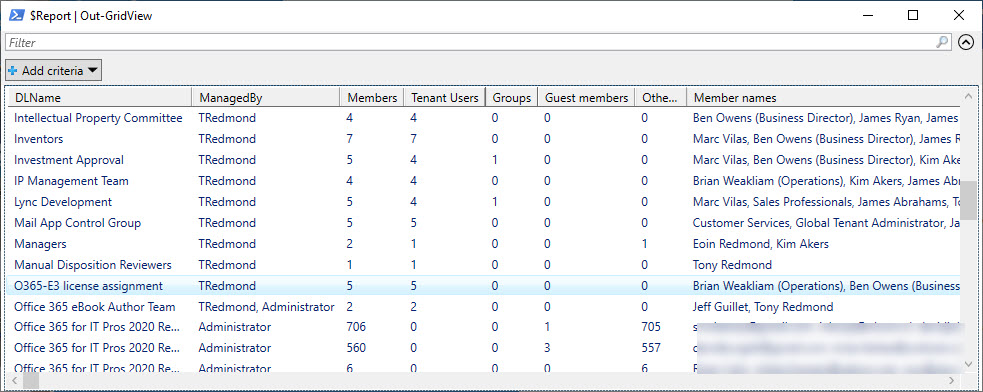This screenshot has height=392, width=983.
Task: Click the 'TRedmond, Administrator' ManagedBy cell
Action: 266,307
